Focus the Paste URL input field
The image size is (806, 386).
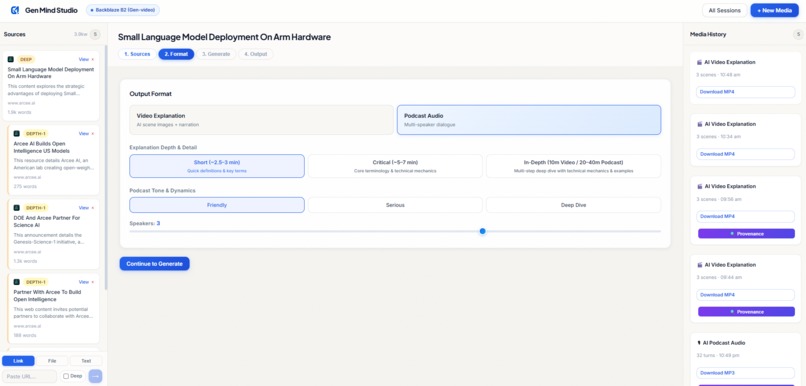pyautogui.click(x=29, y=376)
